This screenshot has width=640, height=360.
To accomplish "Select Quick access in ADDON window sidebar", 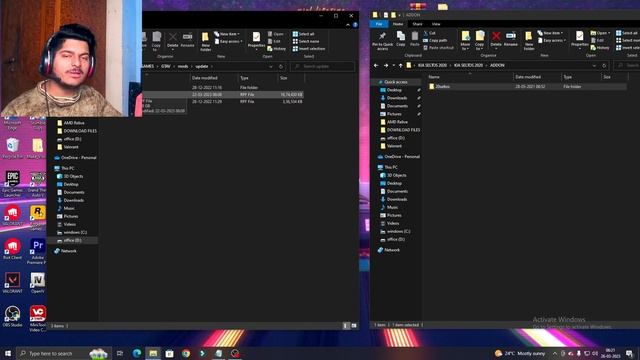I will click(x=395, y=82).
